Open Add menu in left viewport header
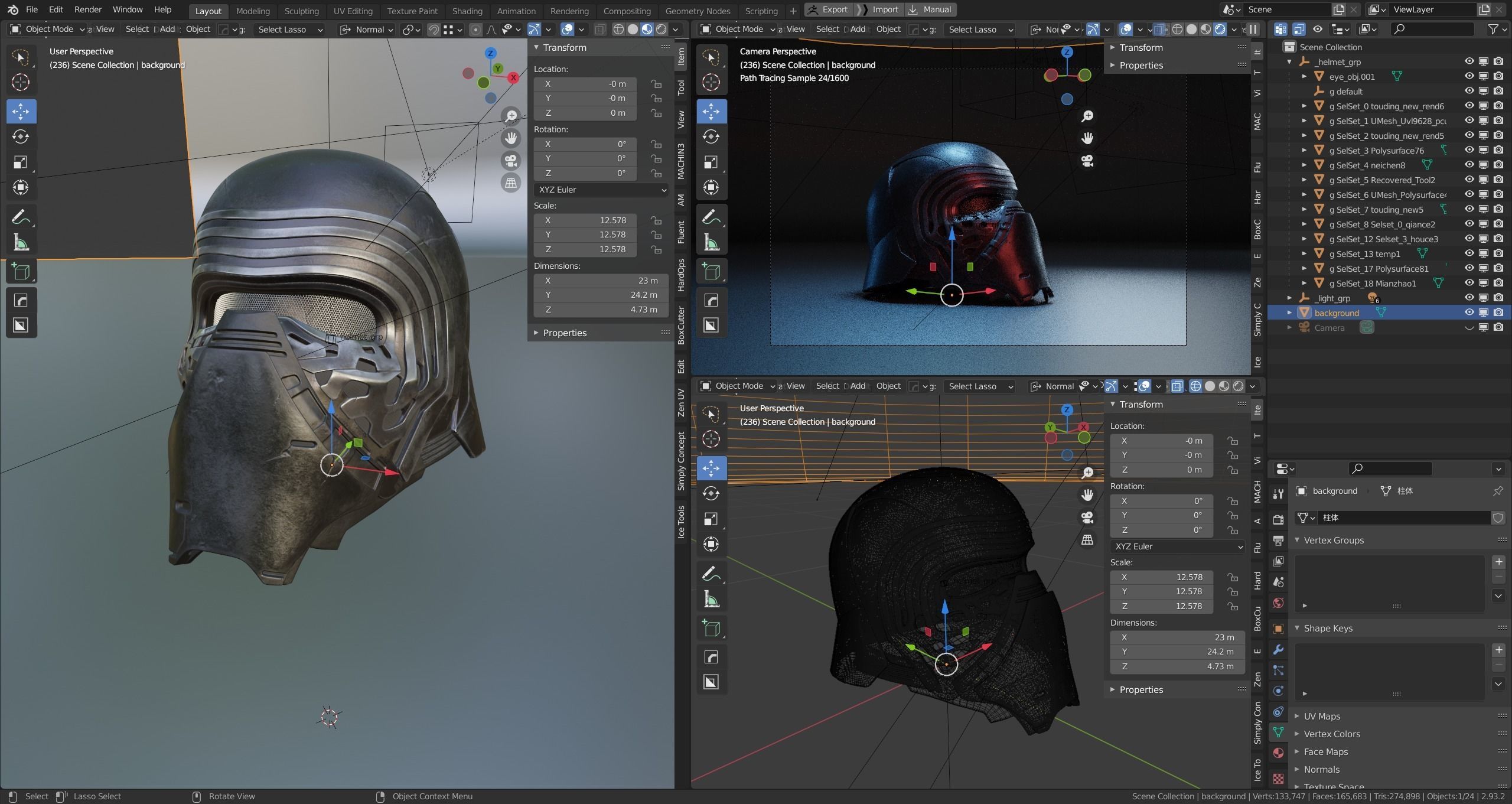Screen dimensions: 1512x804 (x=167, y=29)
